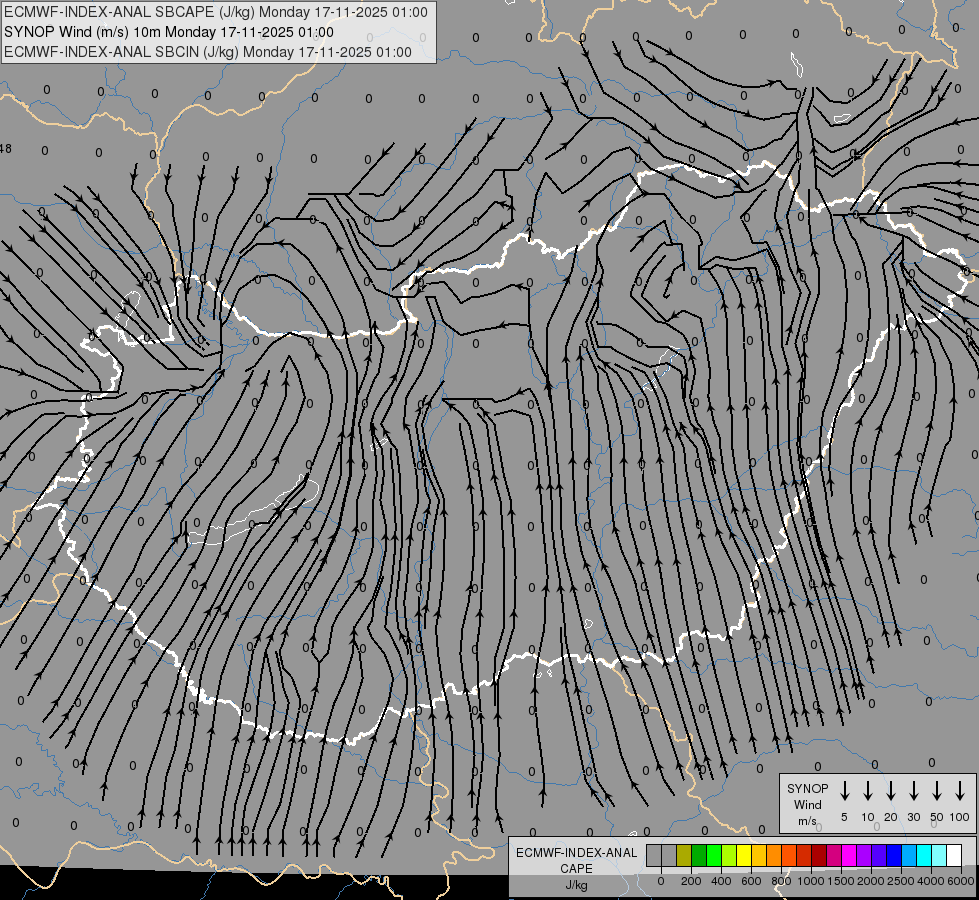Click the SYNOP Wind (m/s) 10m title line
This screenshot has height=900, width=979.
[x=169, y=32]
